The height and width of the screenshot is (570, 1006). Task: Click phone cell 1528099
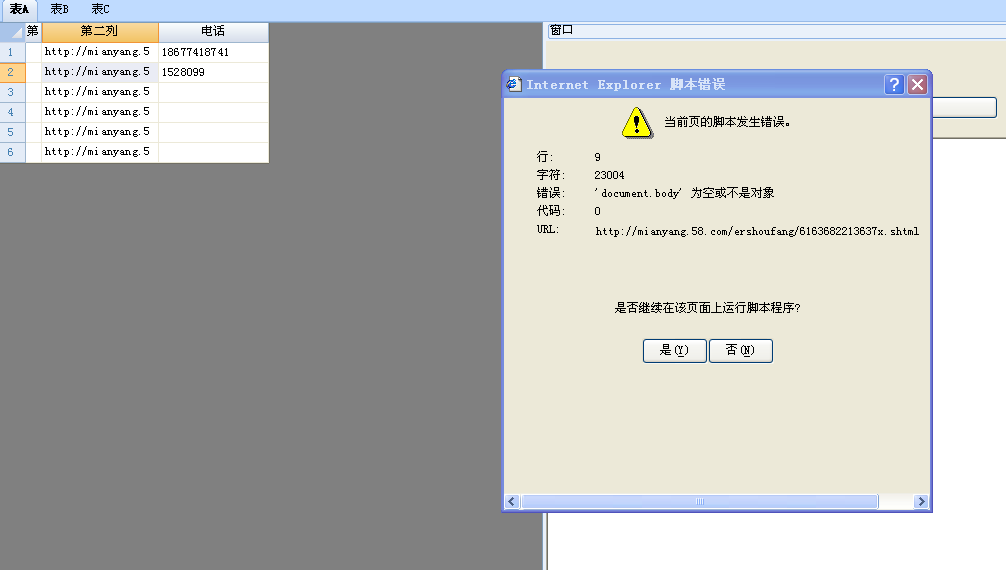point(213,72)
